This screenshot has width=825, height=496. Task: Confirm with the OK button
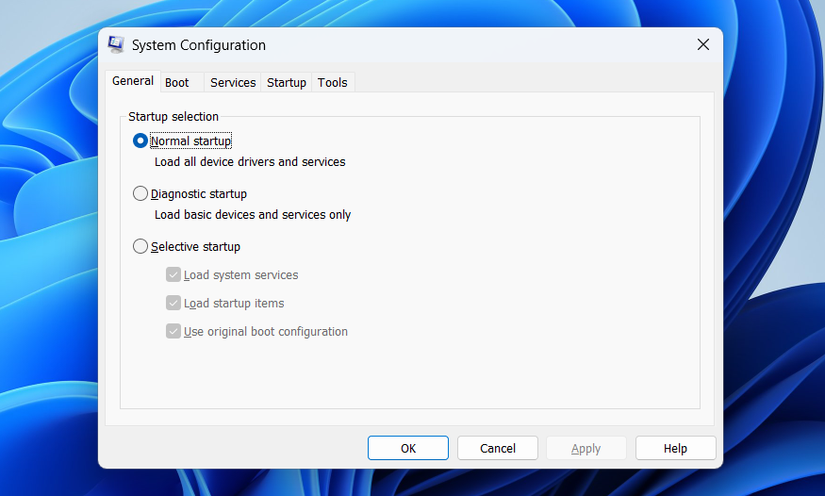coord(408,448)
